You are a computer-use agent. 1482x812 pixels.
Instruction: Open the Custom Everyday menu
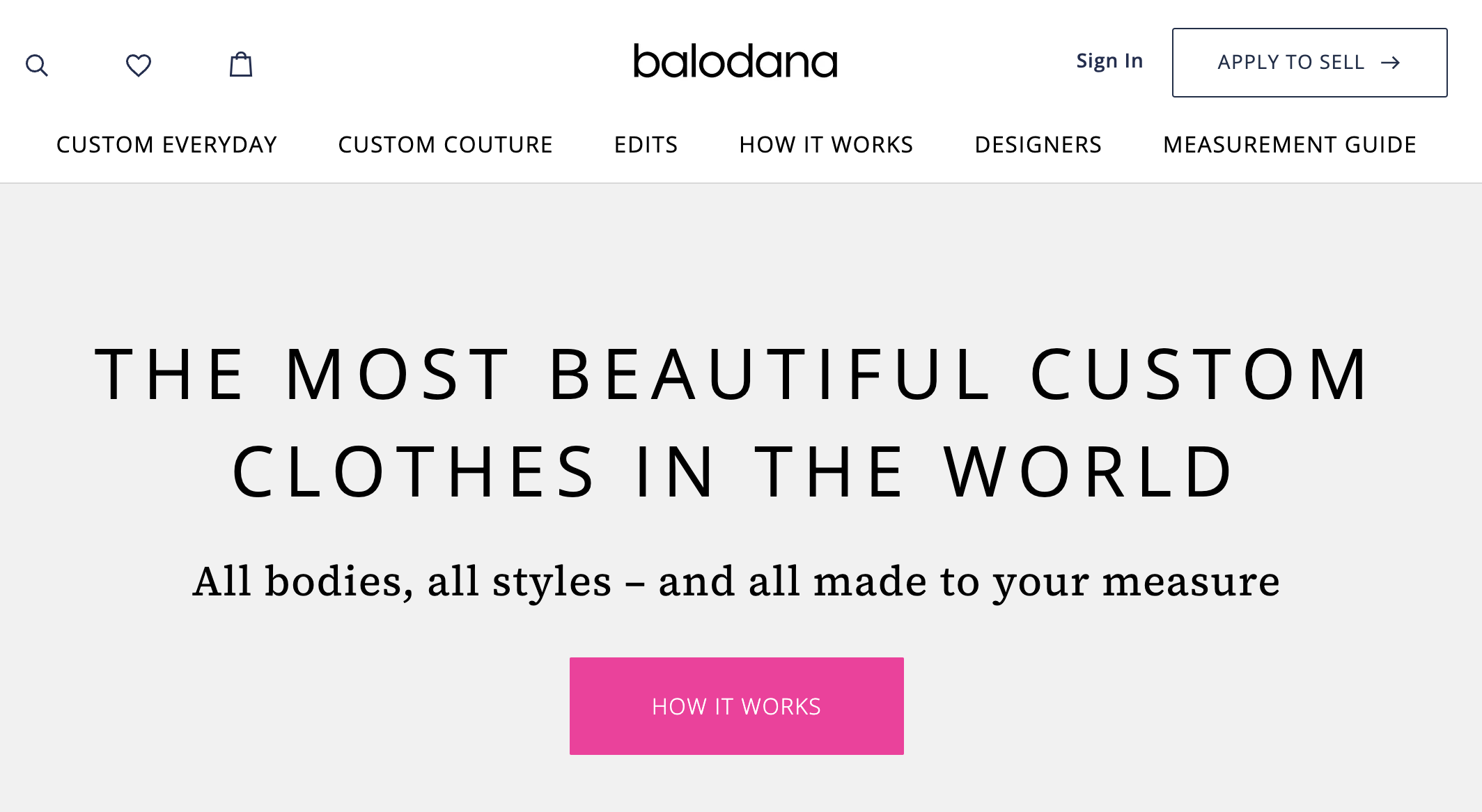tap(166, 145)
